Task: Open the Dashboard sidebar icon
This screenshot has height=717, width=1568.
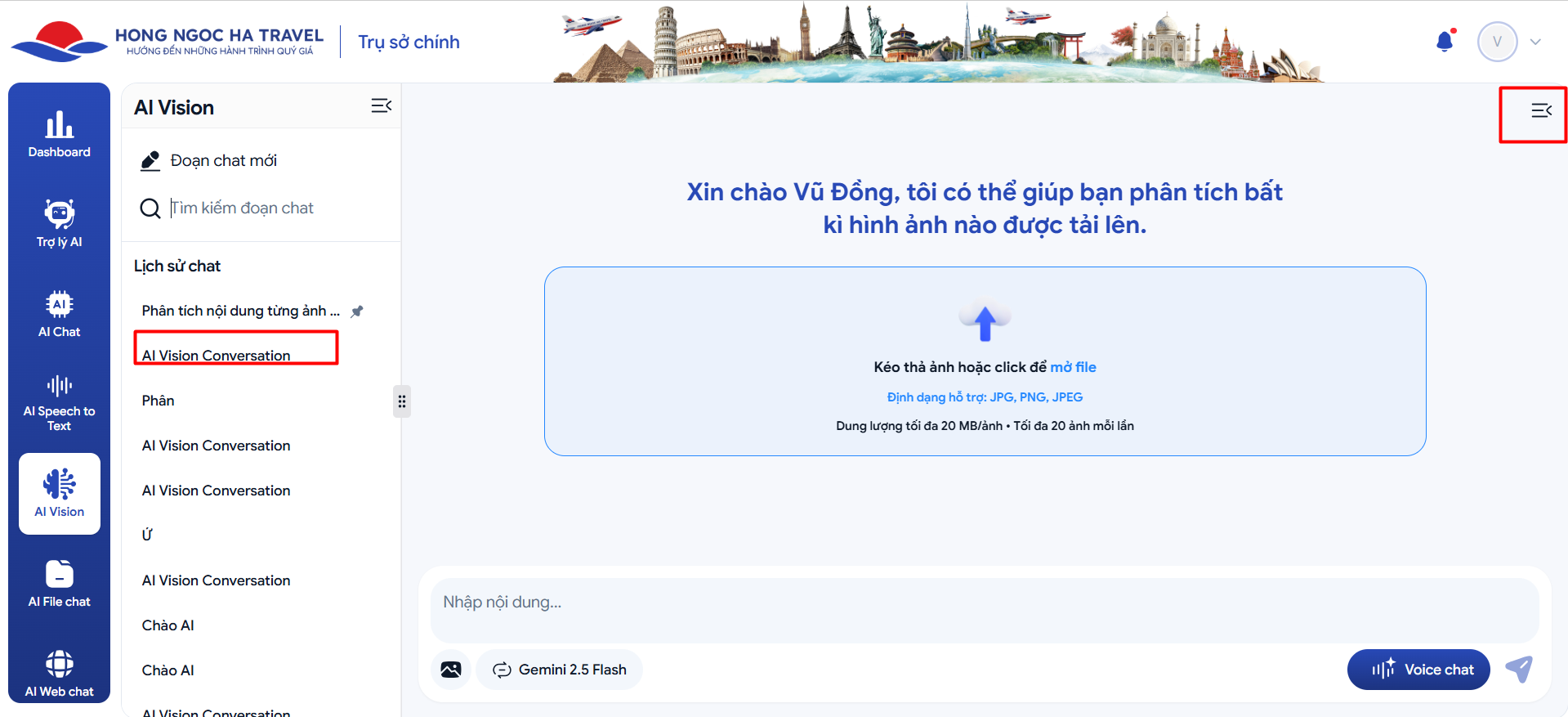Action: click(x=59, y=133)
